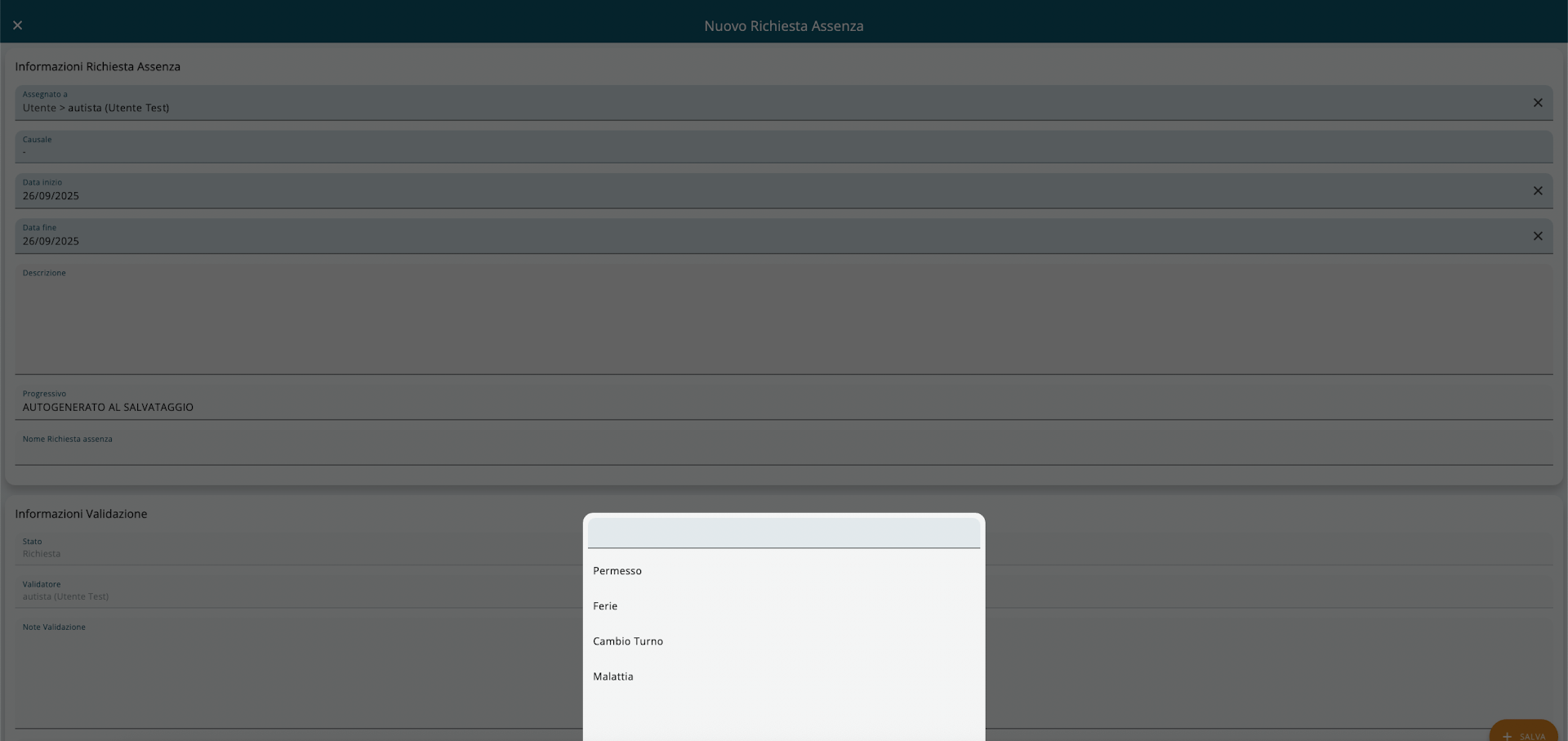Select Malattia from the options
The height and width of the screenshot is (741, 1568).
(x=613, y=676)
